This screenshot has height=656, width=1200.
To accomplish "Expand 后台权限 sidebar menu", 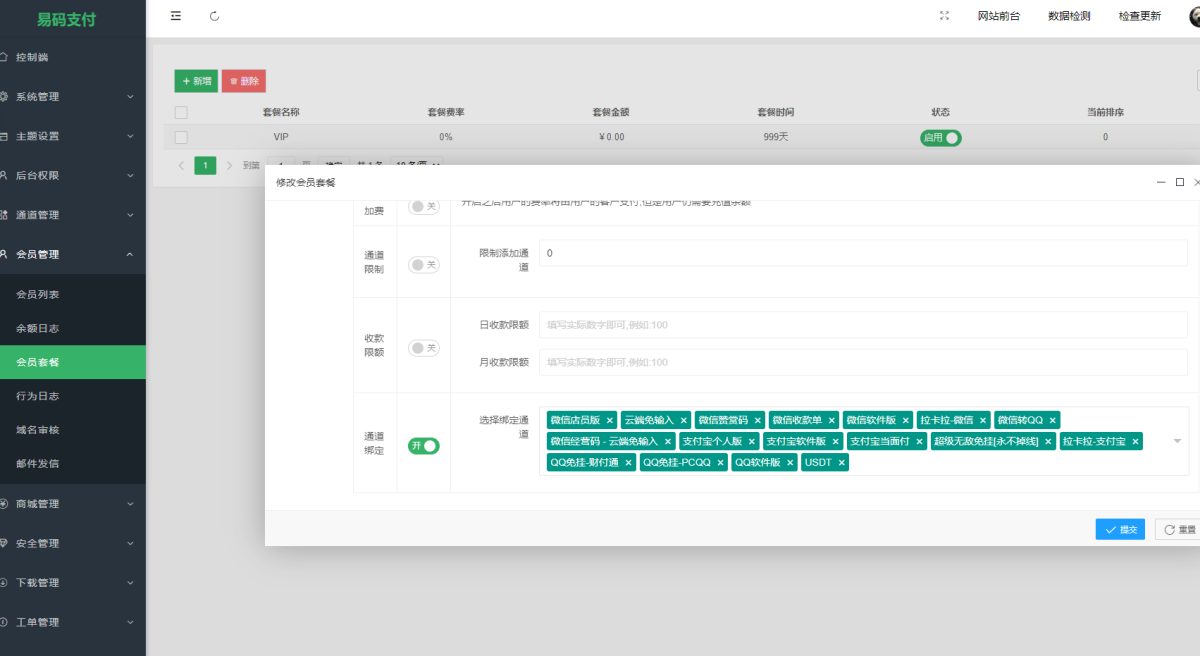I will pos(72,175).
